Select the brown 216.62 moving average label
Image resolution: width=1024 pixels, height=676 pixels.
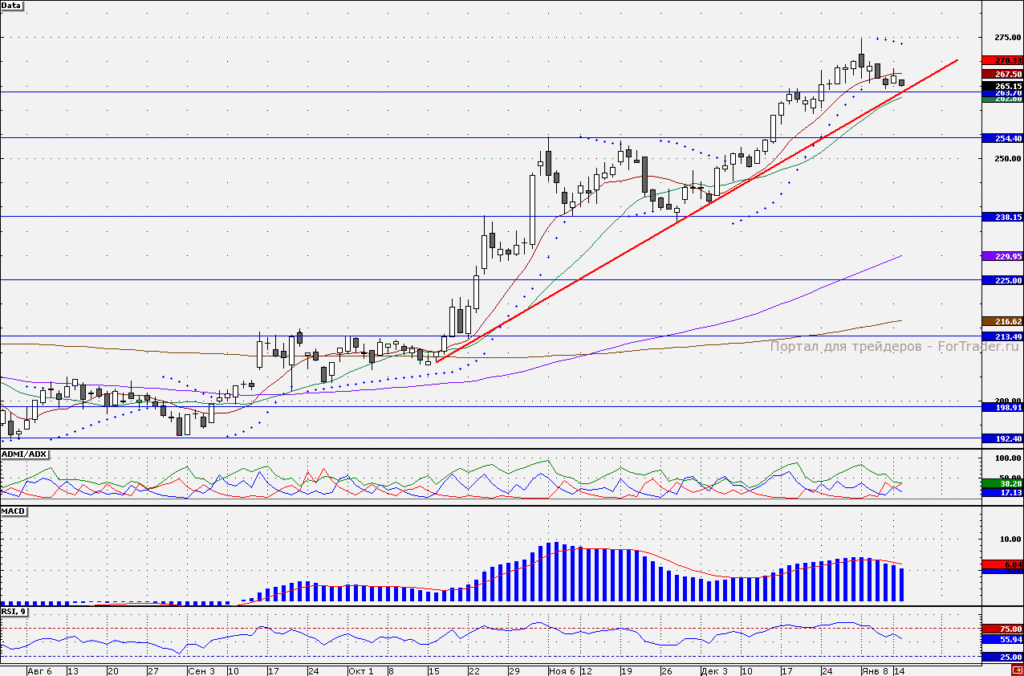[x=1002, y=322]
